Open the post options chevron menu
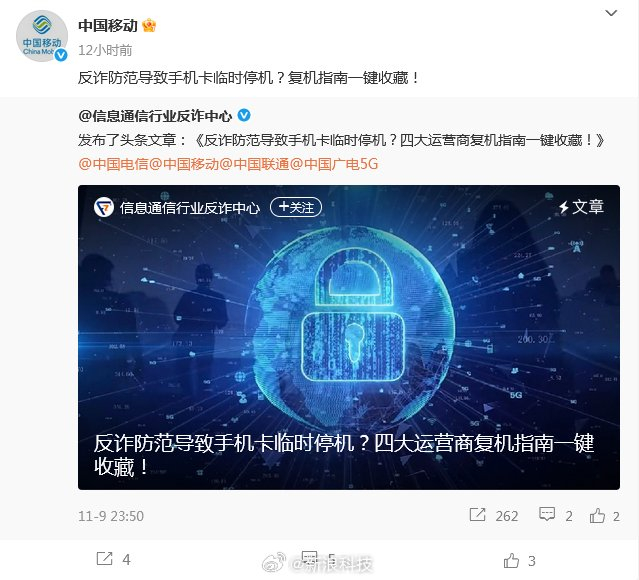Screen dimensions: 639x580 pos(611,13)
